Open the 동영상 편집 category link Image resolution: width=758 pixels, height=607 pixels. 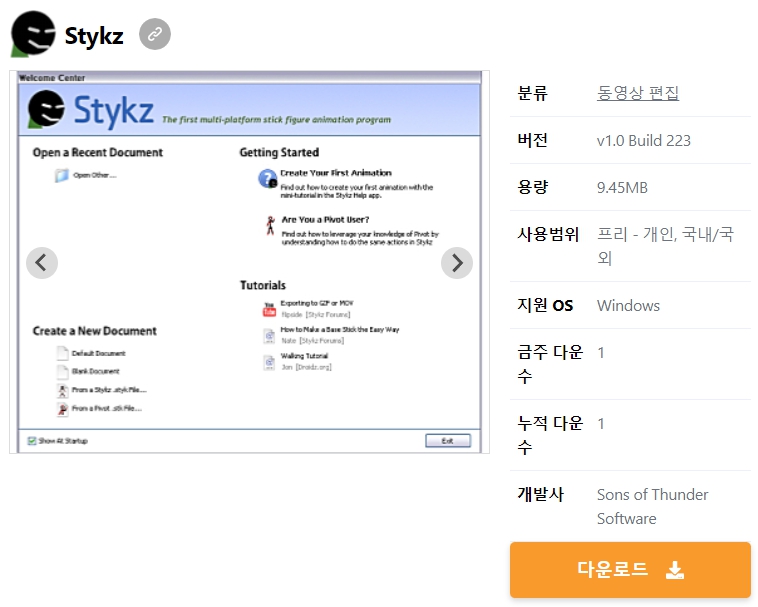(x=638, y=93)
